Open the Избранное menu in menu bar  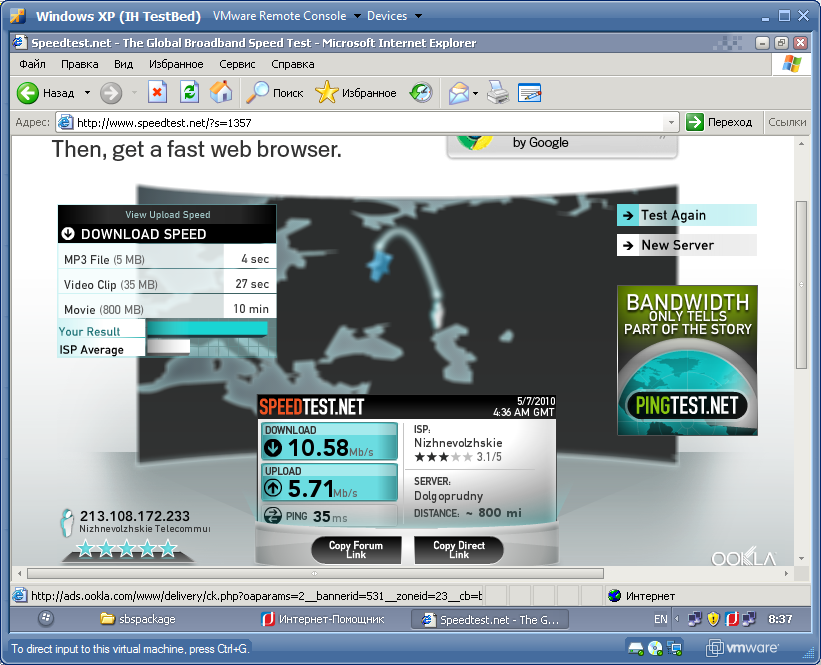176,64
